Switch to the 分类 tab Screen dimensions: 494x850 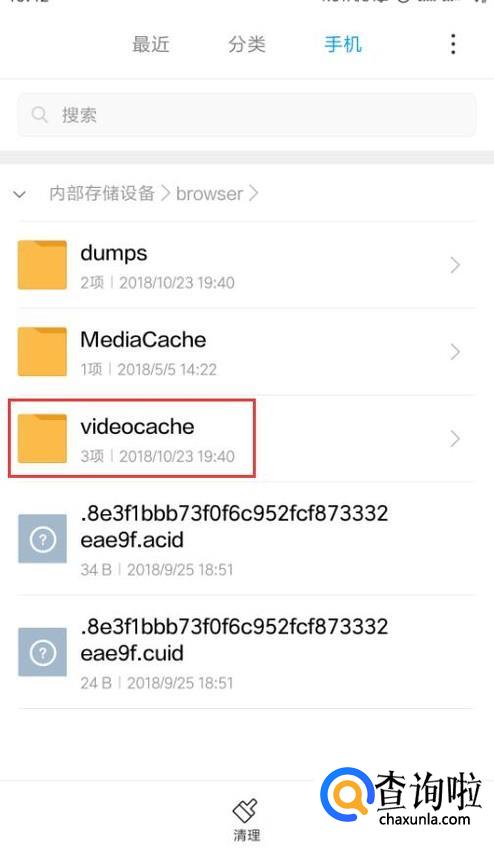[x=247, y=44]
